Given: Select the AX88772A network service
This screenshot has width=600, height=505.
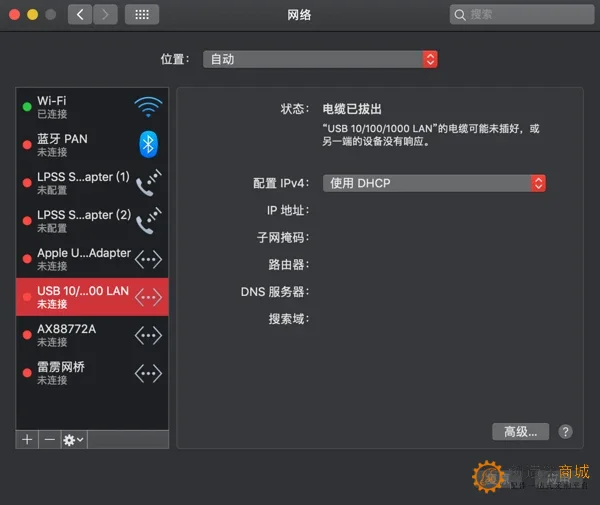Looking at the screenshot, I should (92, 335).
